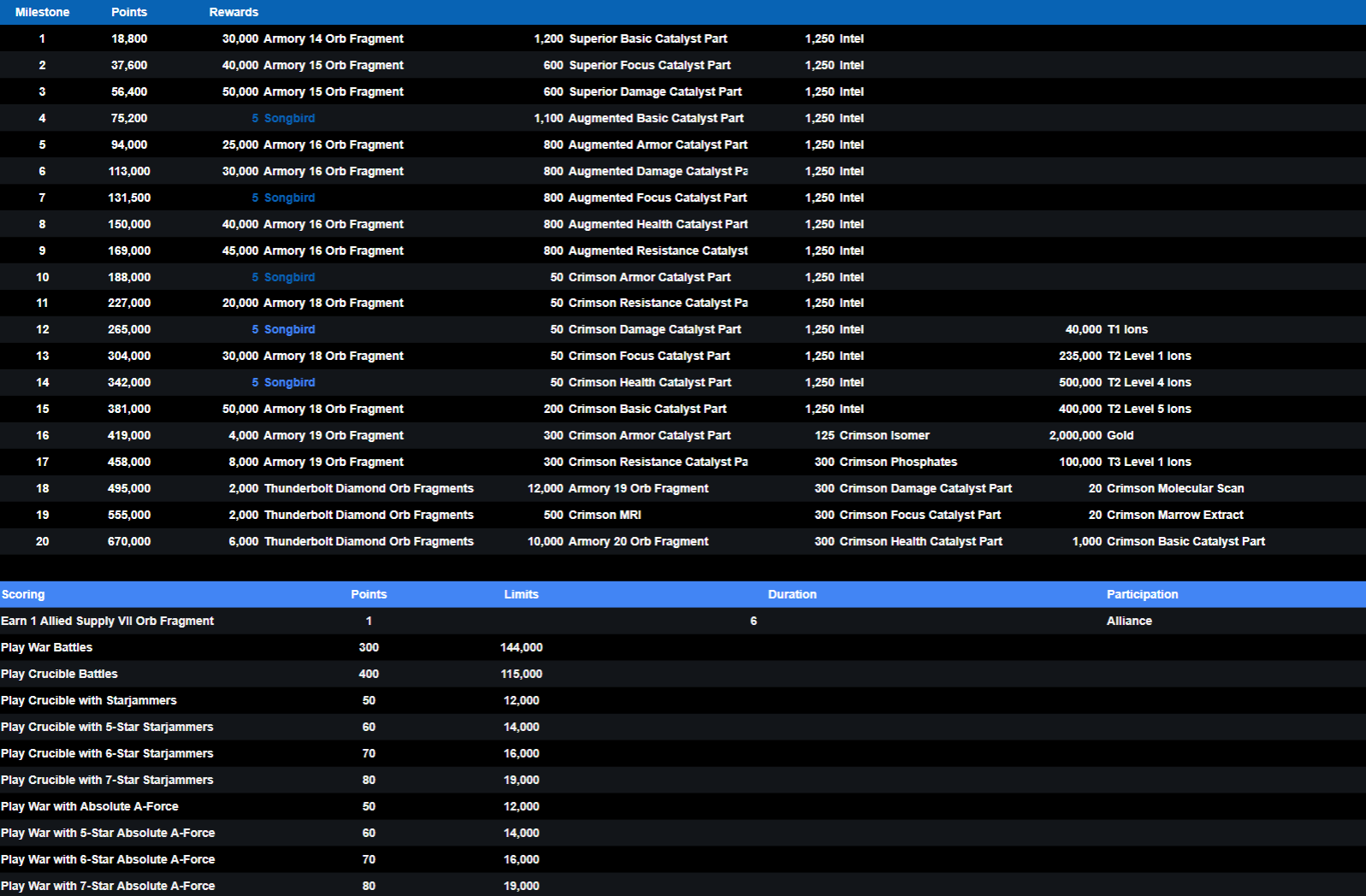Click the Songbird link in milestone 10
This screenshot has height=896, width=1366.
click(x=289, y=277)
